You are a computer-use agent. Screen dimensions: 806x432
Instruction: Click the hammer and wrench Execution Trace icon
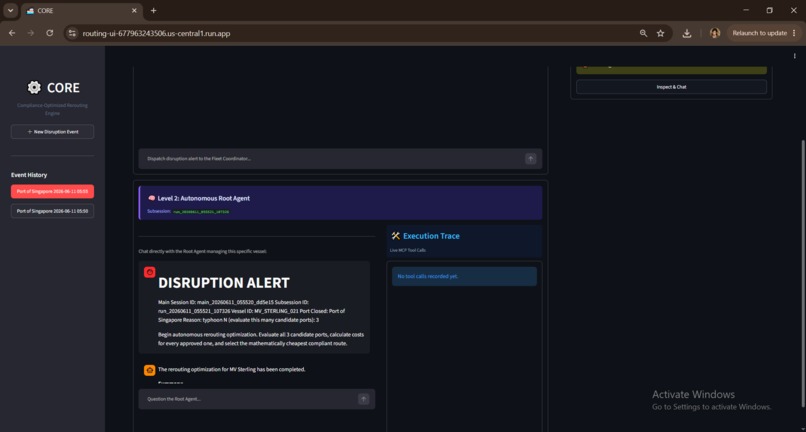click(x=395, y=236)
